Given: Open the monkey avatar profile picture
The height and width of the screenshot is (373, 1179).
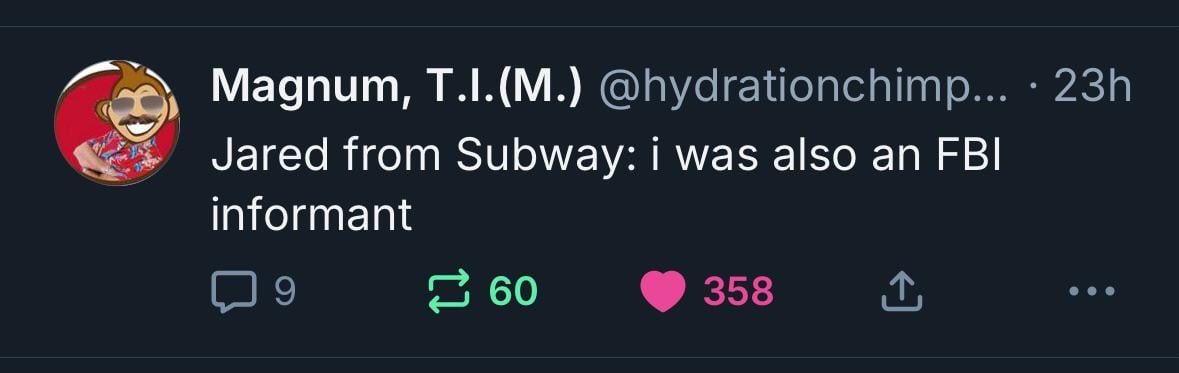Looking at the screenshot, I should 117,123.
